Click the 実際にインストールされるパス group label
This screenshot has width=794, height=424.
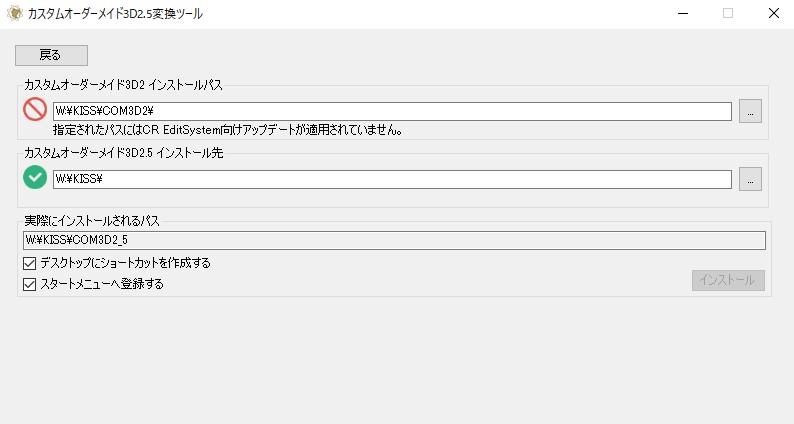[x=92, y=221]
